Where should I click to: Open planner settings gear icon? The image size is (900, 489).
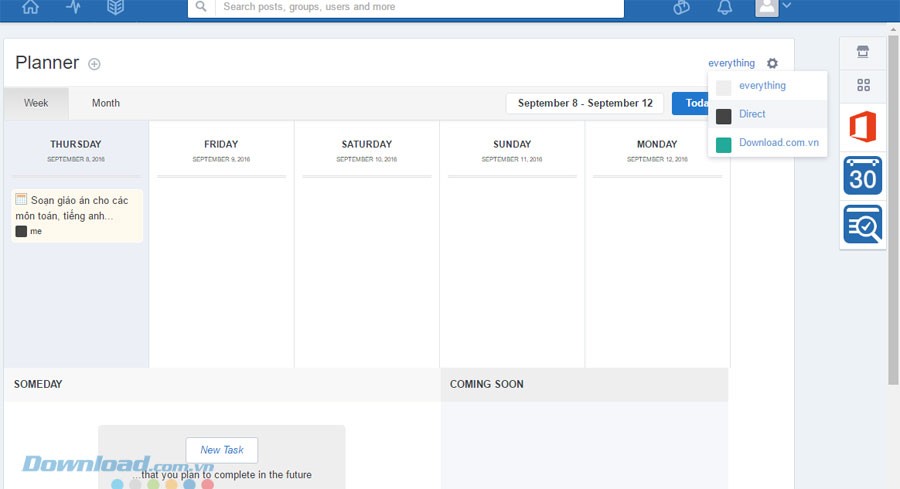click(772, 63)
